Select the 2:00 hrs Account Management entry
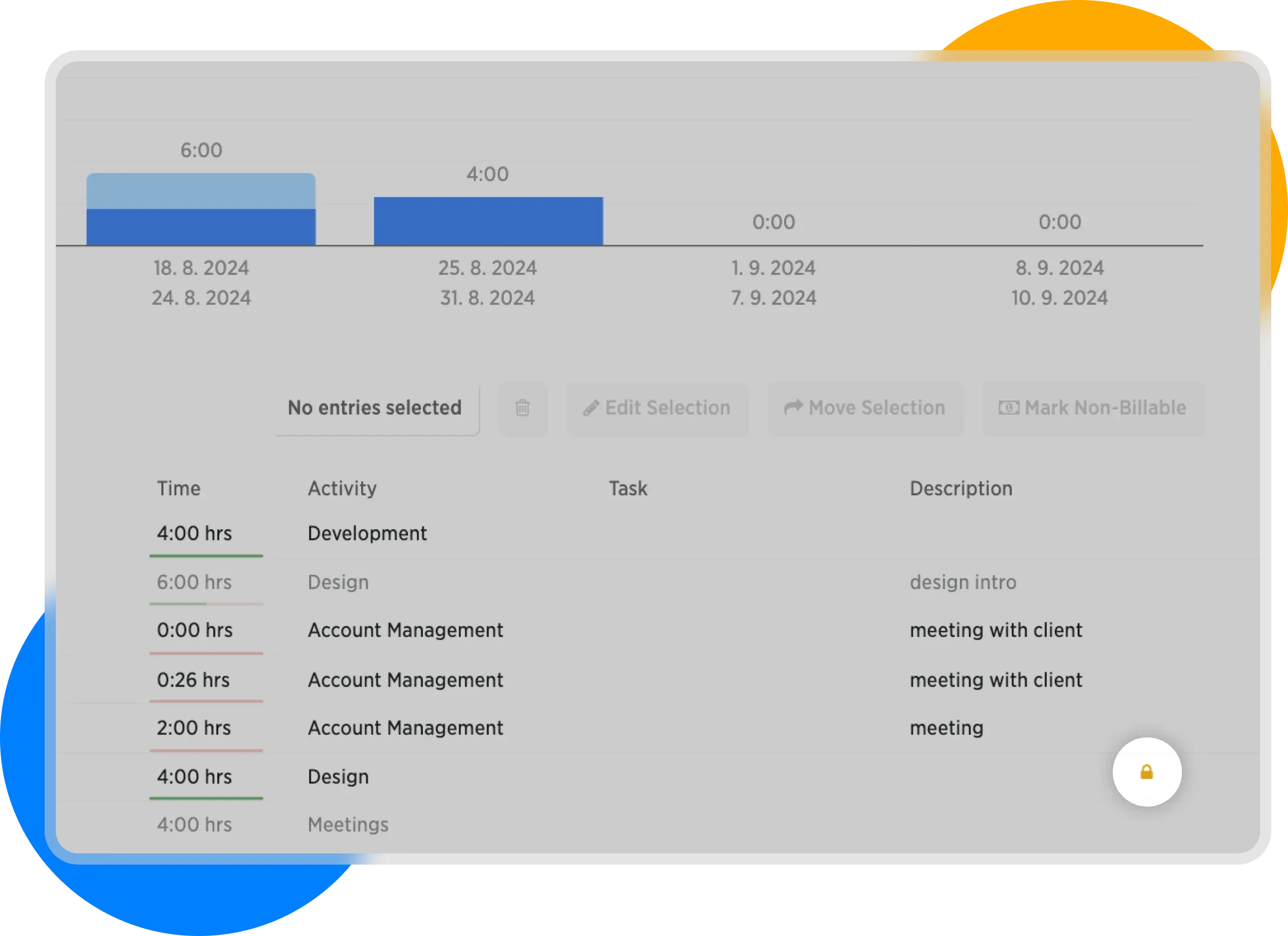 405,728
